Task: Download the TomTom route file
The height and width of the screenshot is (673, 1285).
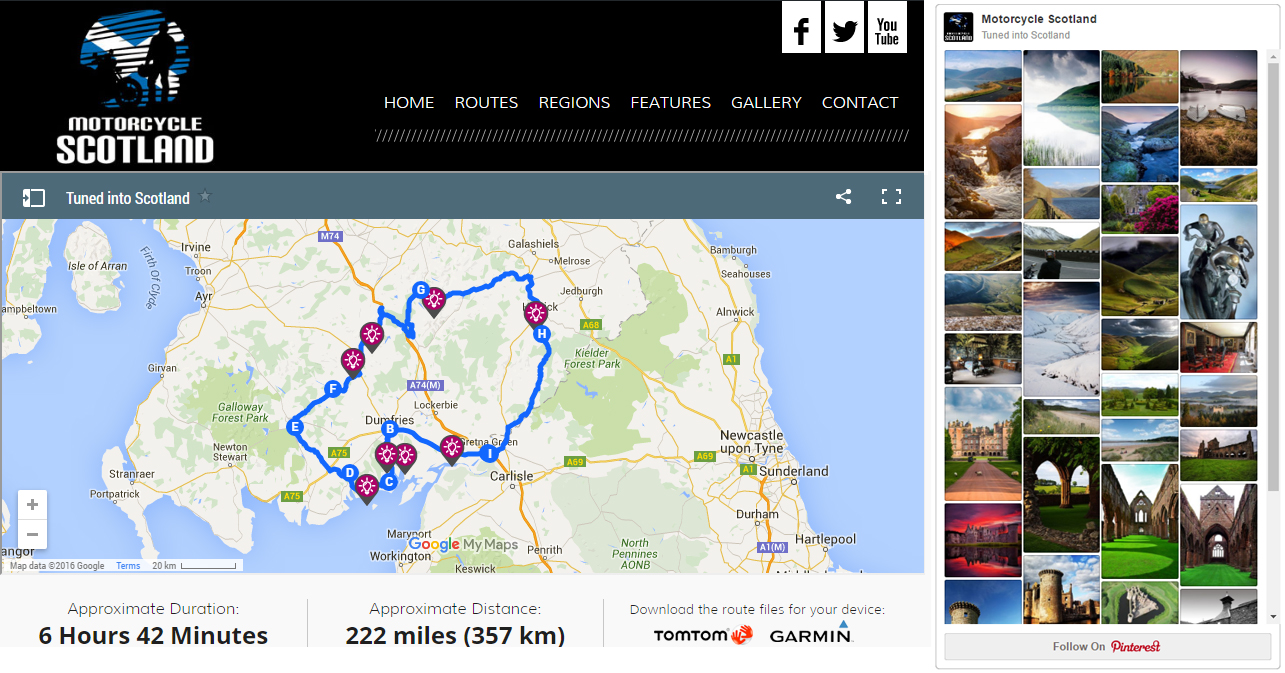Action: tap(703, 634)
